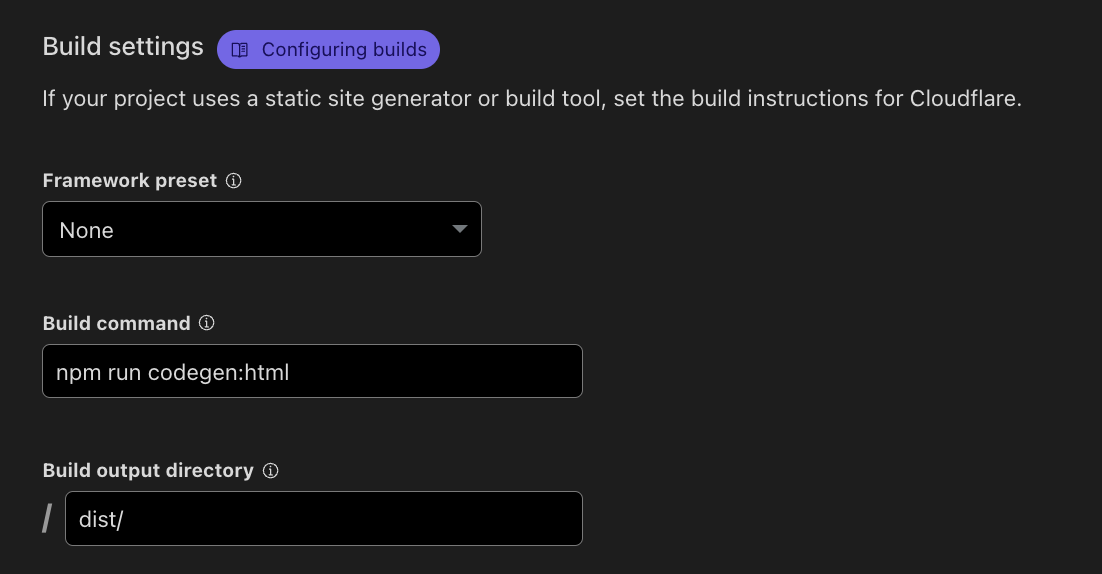1102x574 pixels.
Task: Click the Framework preset dropdown arrow
Action: pyautogui.click(x=459, y=229)
